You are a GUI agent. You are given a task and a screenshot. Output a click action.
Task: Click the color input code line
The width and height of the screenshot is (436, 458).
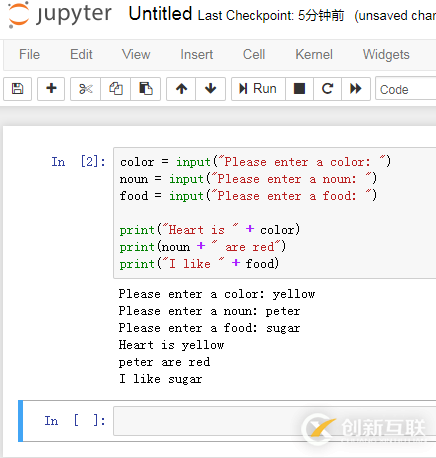click(x=255, y=162)
